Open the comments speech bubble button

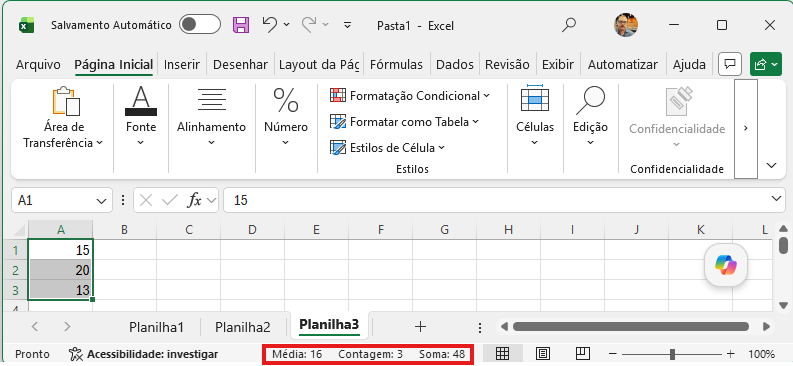[730, 64]
